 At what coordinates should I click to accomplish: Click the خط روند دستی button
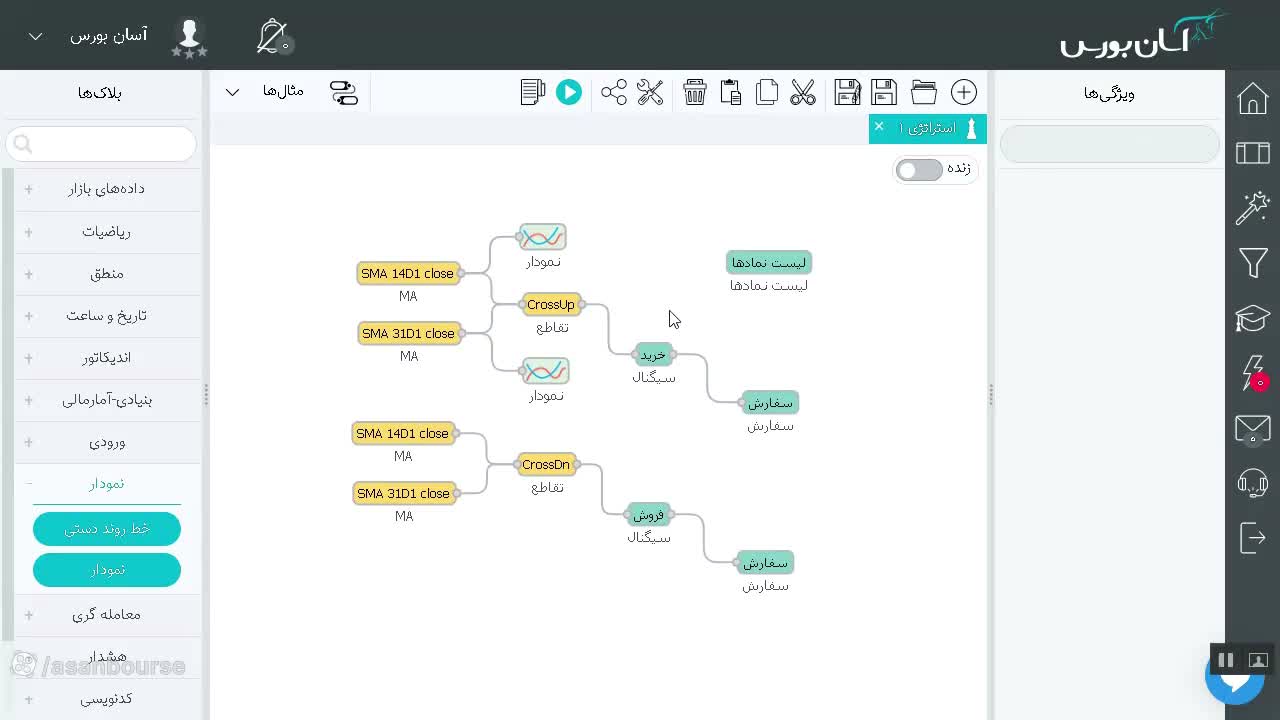(107, 529)
